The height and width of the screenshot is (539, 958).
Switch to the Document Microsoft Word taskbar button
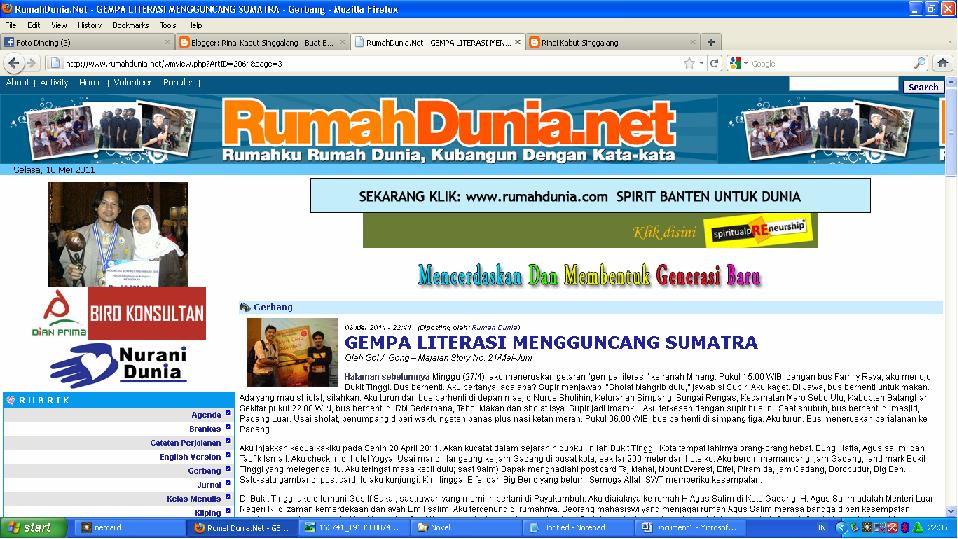[x=689, y=527]
